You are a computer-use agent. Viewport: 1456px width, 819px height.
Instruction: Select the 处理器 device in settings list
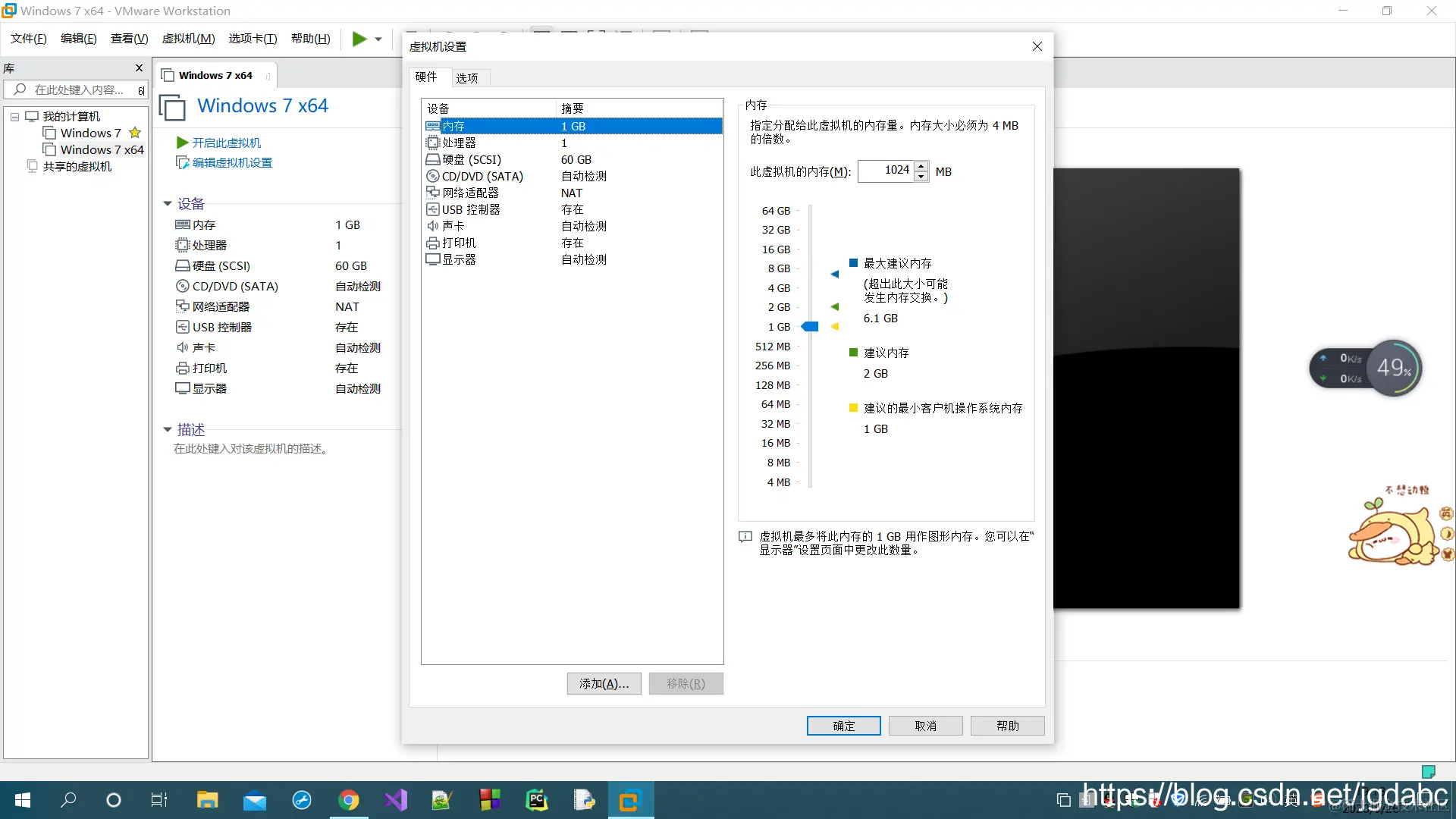click(x=460, y=143)
